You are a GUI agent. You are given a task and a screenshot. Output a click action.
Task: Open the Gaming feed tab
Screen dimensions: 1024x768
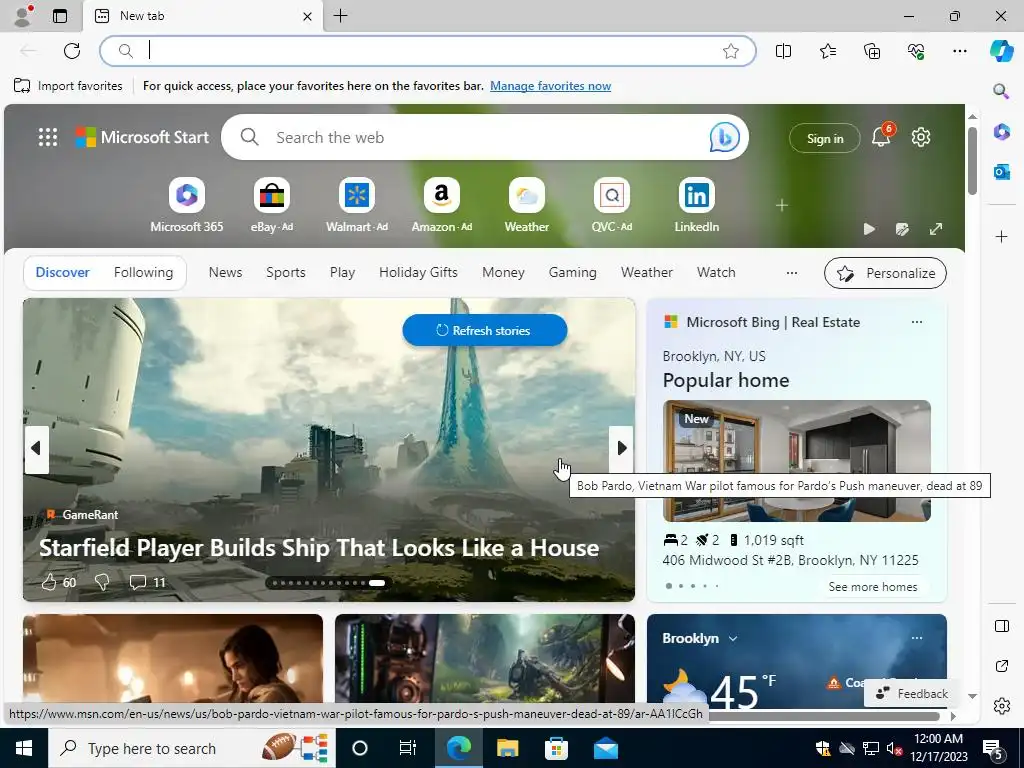(572, 272)
